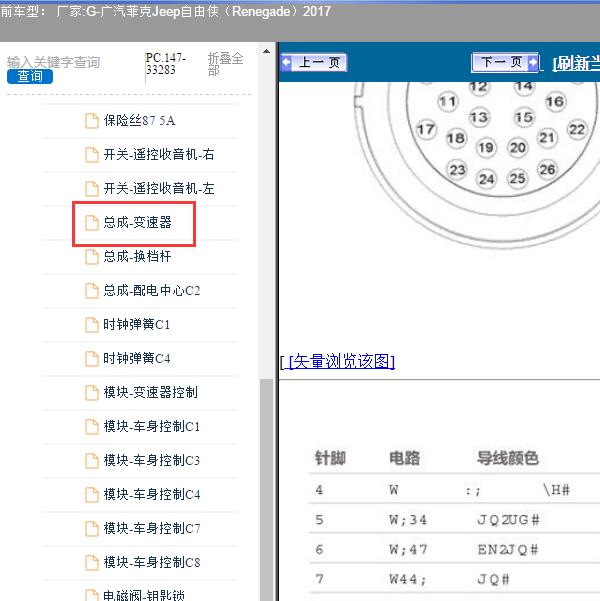Image resolution: width=600 pixels, height=601 pixels.
Task: Click pin 19 in the connector diagram
Action: (x=486, y=147)
